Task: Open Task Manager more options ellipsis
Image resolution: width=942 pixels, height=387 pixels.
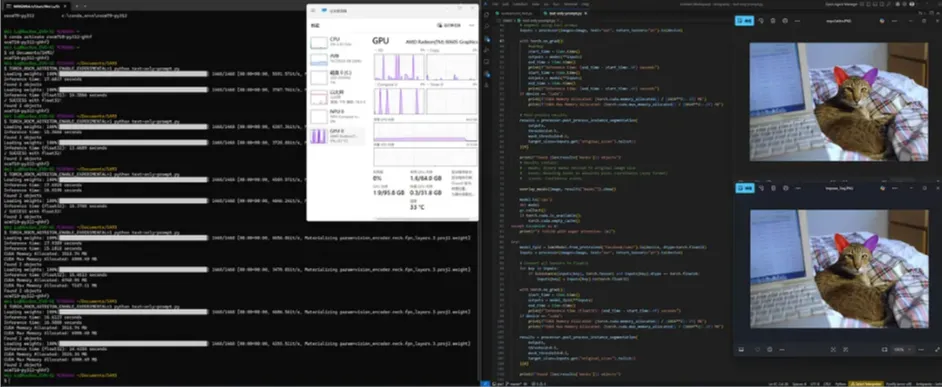Action: pyautogui.click(x=472, y=25)
